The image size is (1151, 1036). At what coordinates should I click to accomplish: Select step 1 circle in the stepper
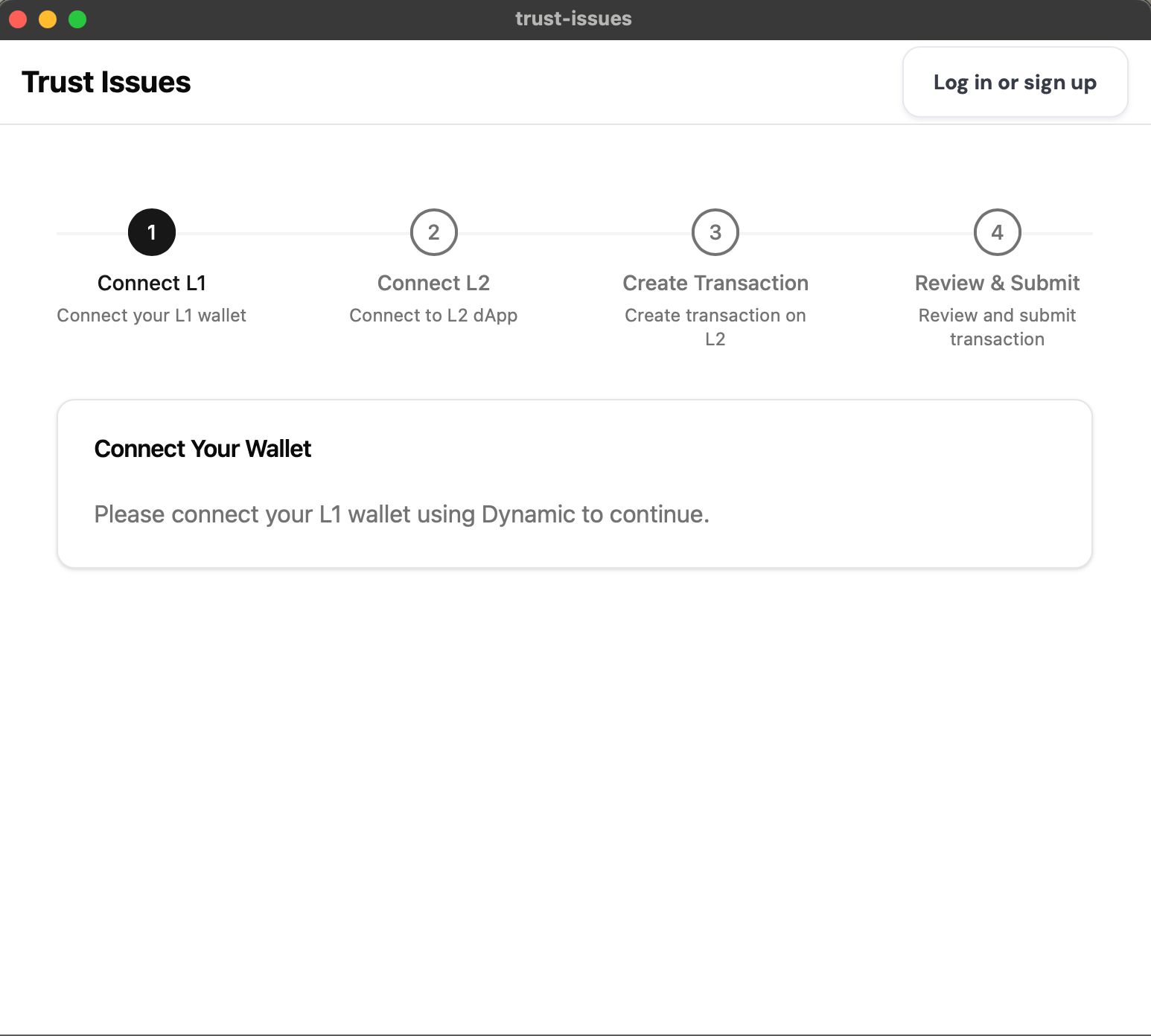pos(152,232)
